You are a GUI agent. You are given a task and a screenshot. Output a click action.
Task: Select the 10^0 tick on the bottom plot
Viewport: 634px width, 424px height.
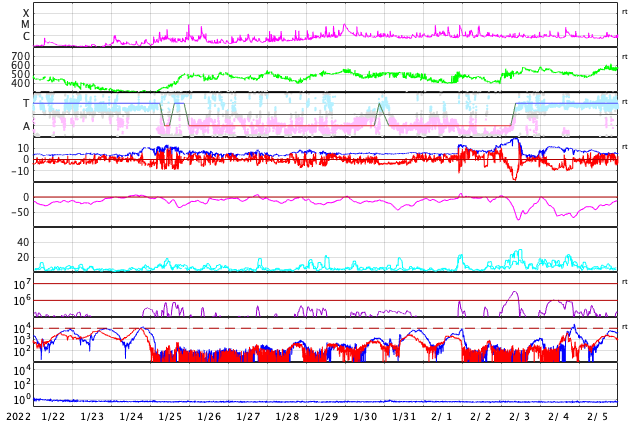click(x=20, y=400)
